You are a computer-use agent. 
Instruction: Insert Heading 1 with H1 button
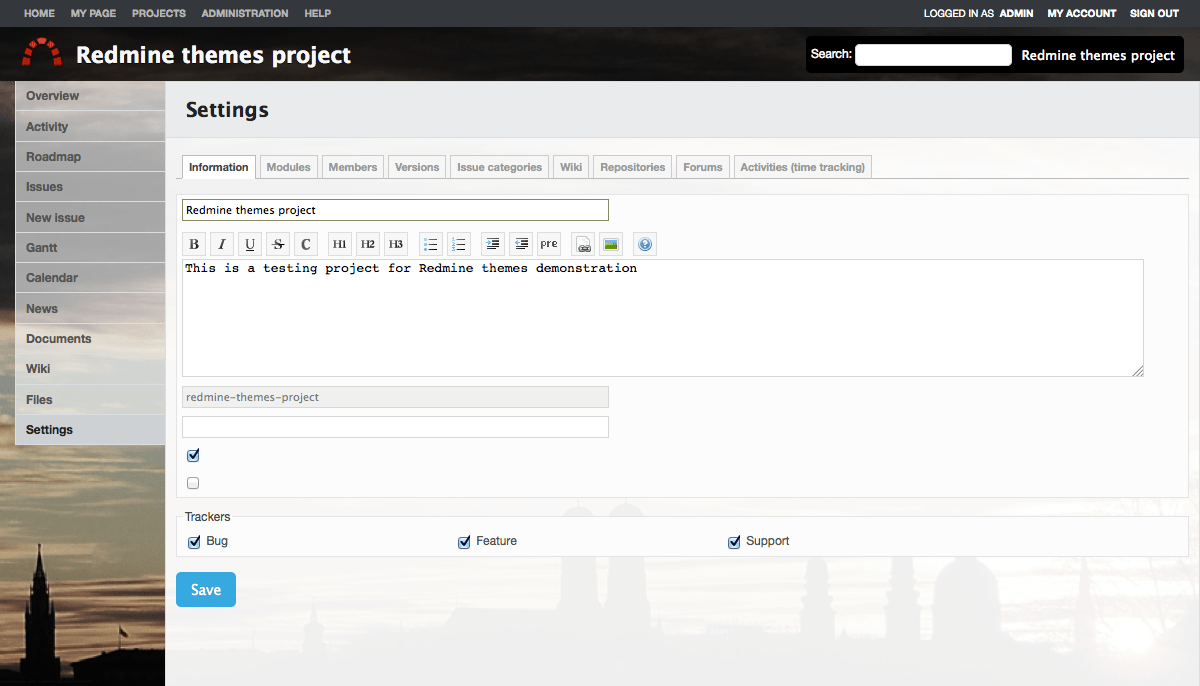(340, 244)
